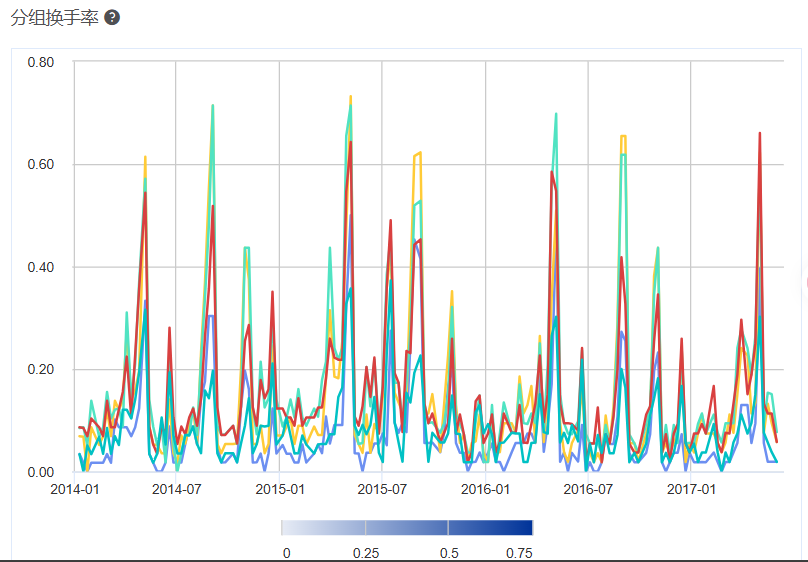
Task: Click the 0.80 y-axis label
Action: coord(40,62)
